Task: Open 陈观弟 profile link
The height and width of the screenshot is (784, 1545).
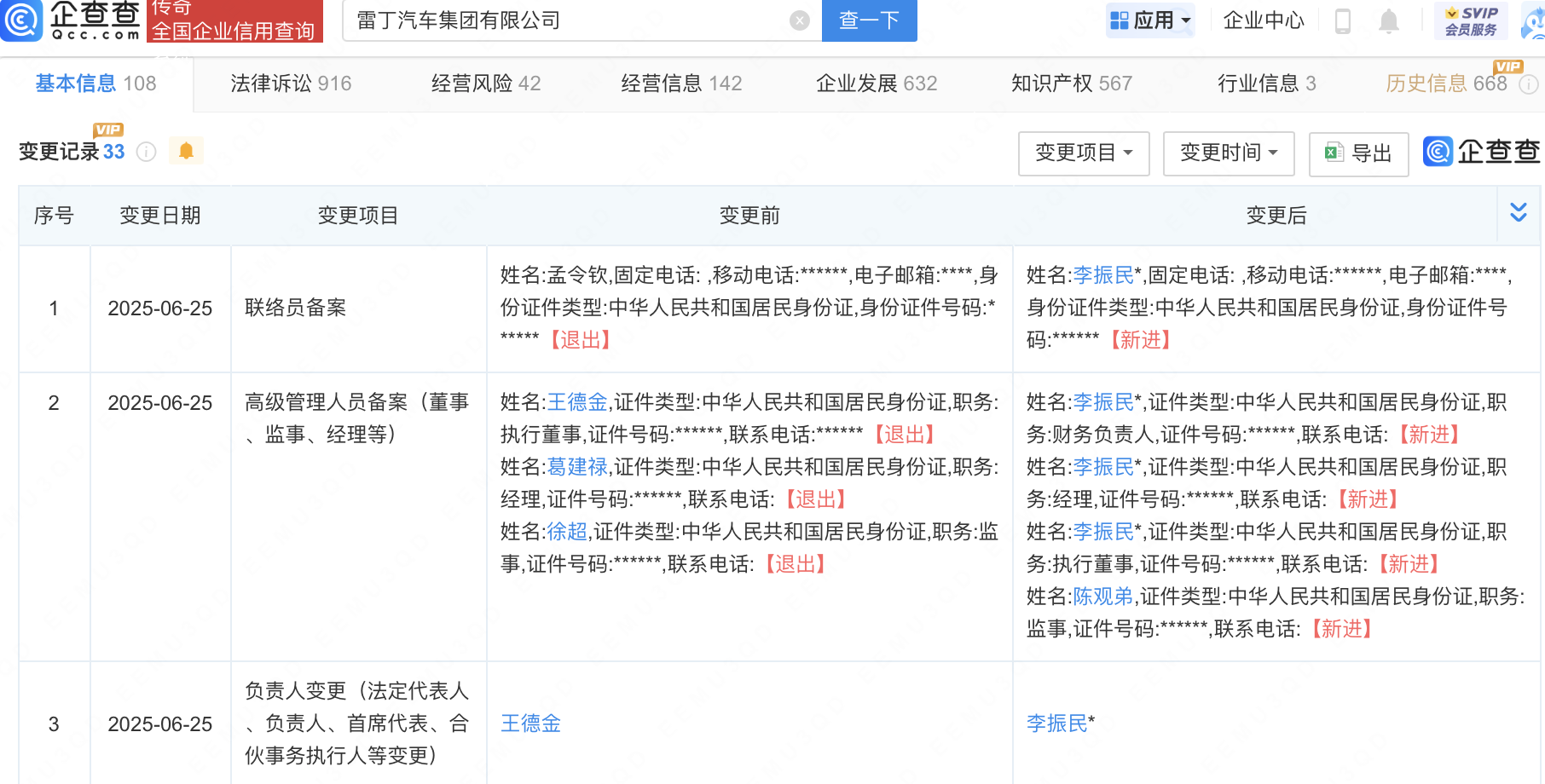Action: click(x=1103, y=597)
